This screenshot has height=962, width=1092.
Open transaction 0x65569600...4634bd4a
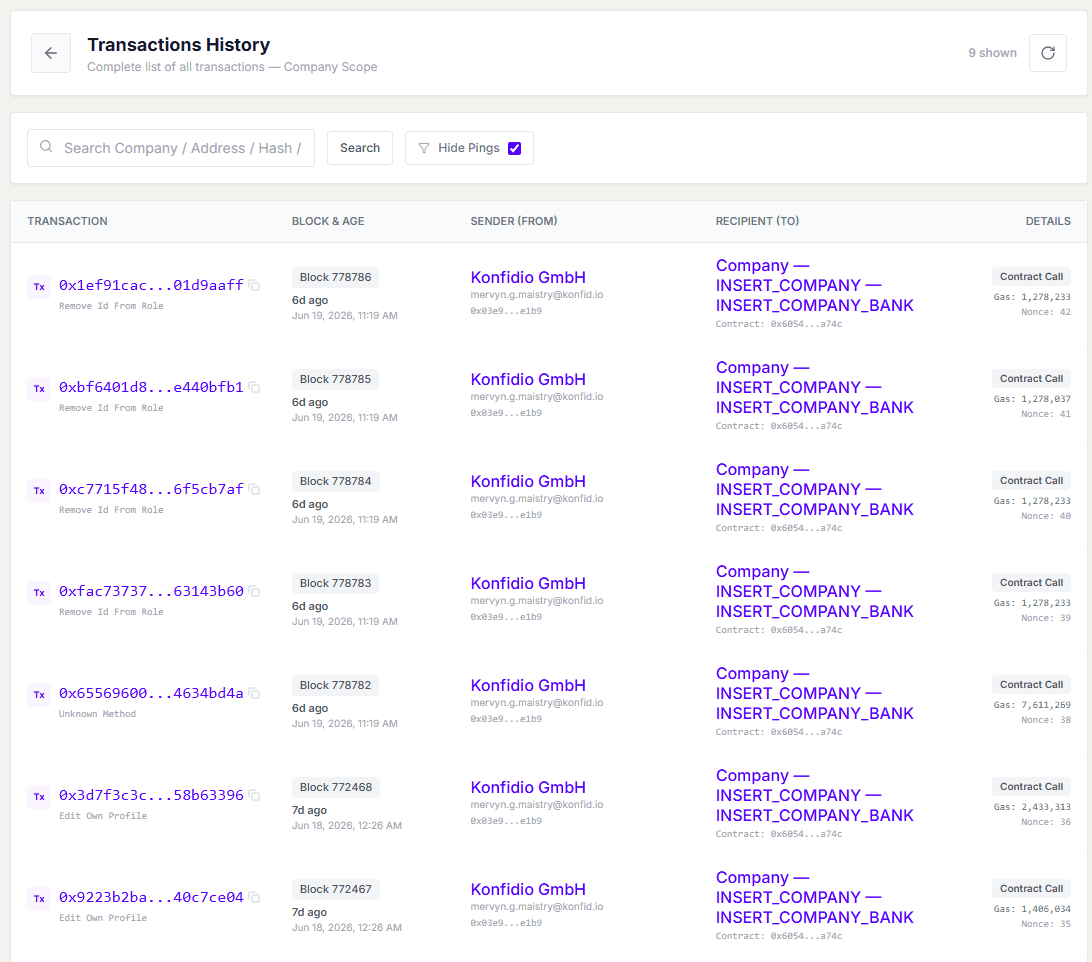[x=151, y=693]
